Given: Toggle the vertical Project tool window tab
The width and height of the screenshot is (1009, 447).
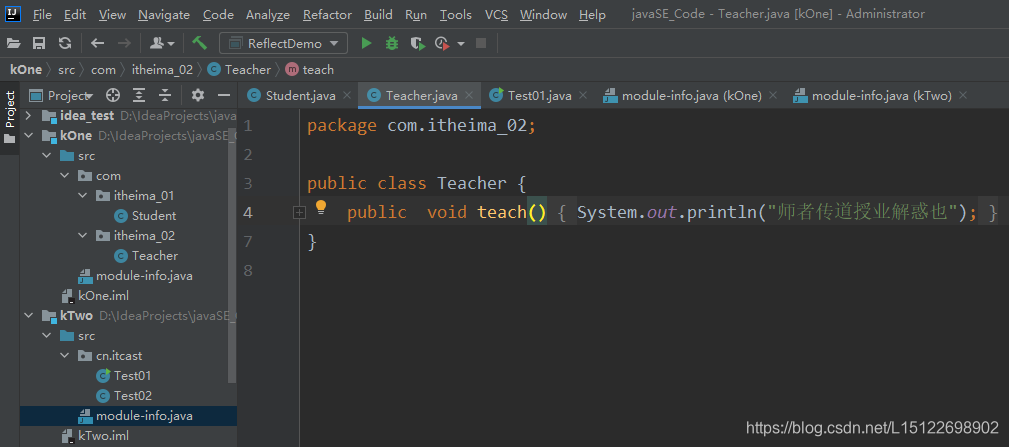Looking at the screenshot, I should click(x=10, y=118).
